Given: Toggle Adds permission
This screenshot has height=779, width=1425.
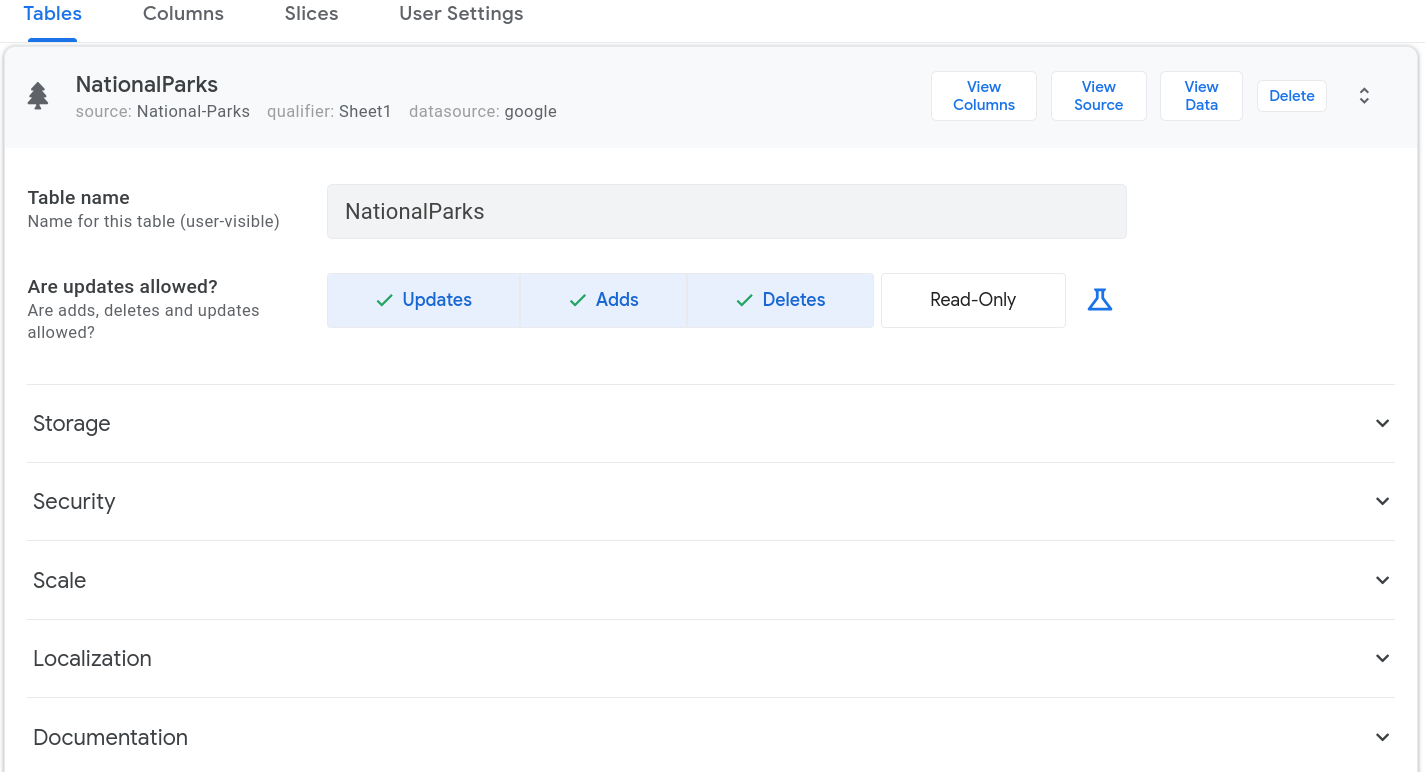Looking at the screenshot, I should [x=604, y=300].
